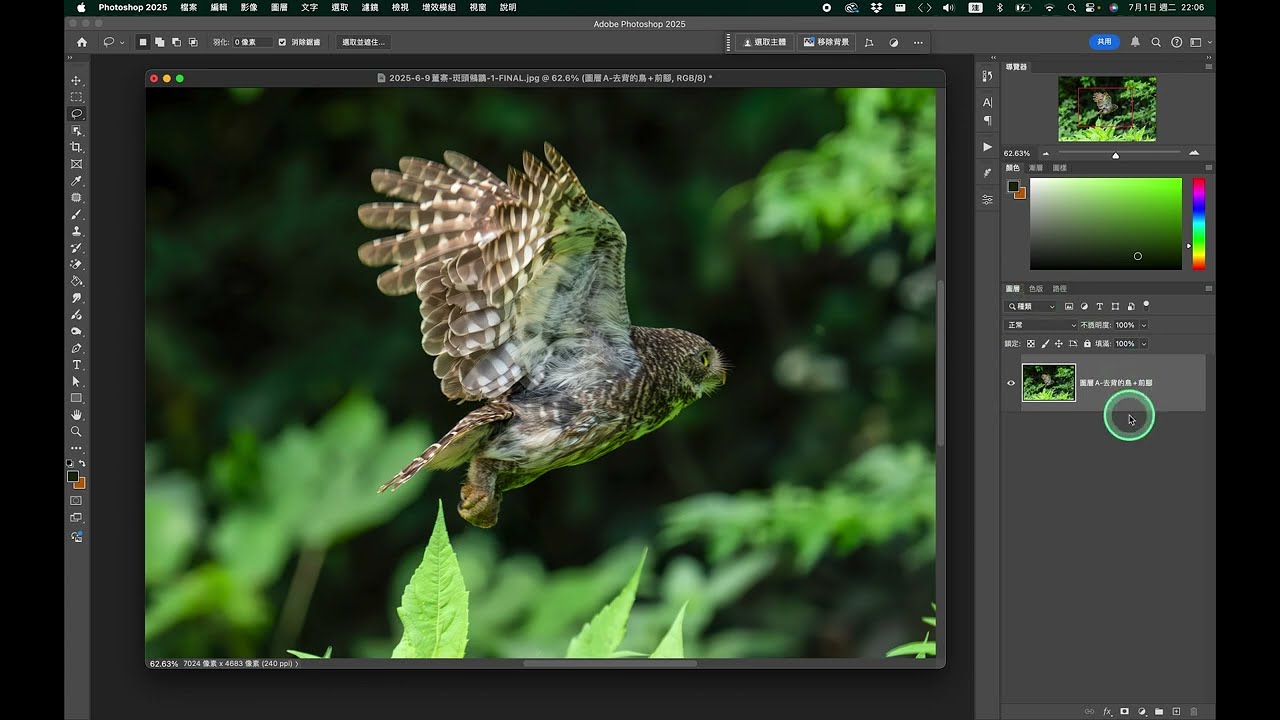The width and height of the screenshot is (1280, 720).
Task: Click the 選取主體 button
Action: point(764,42)
